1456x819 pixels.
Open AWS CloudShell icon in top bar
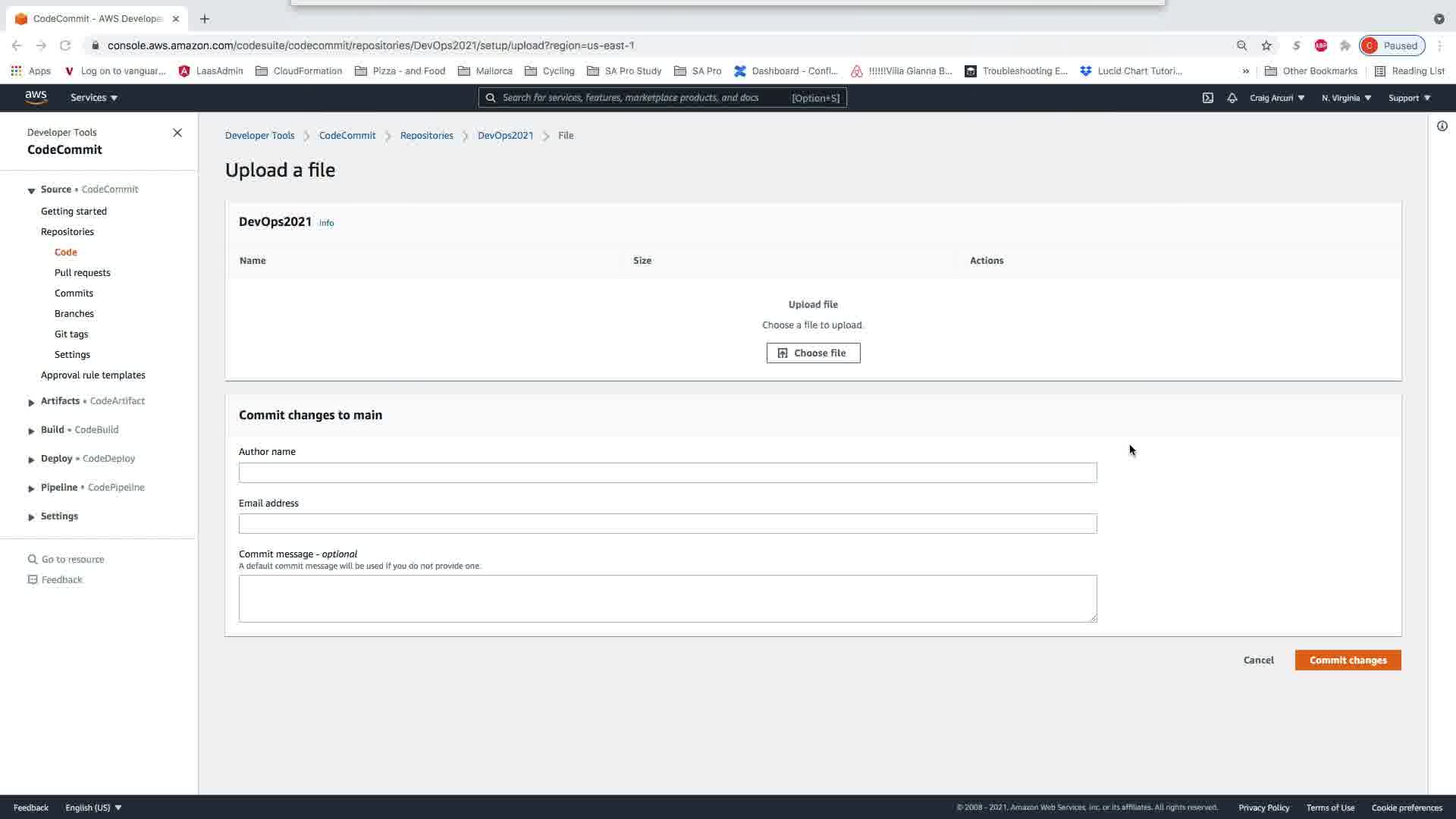coord(1208,98)
